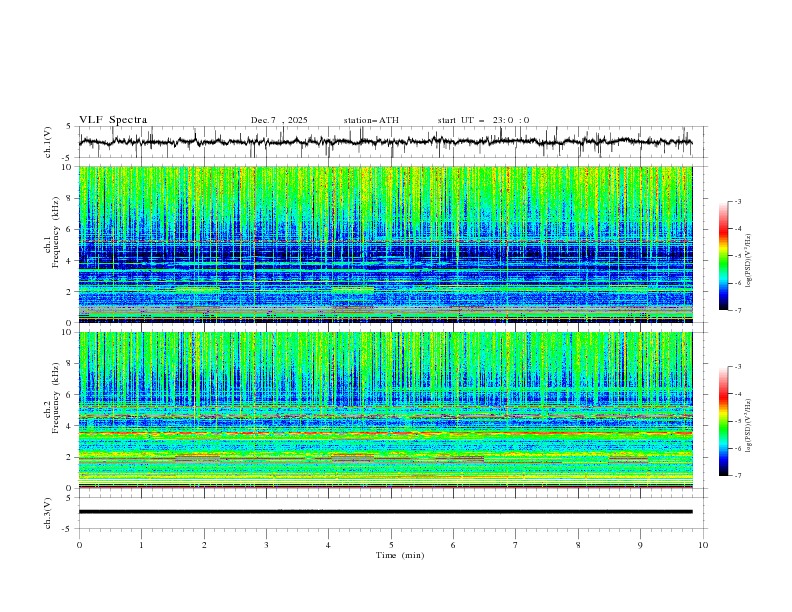792x612 pixels.
Task: Click the "-7" label on ch.1 color scale
Action: (738, 310)
